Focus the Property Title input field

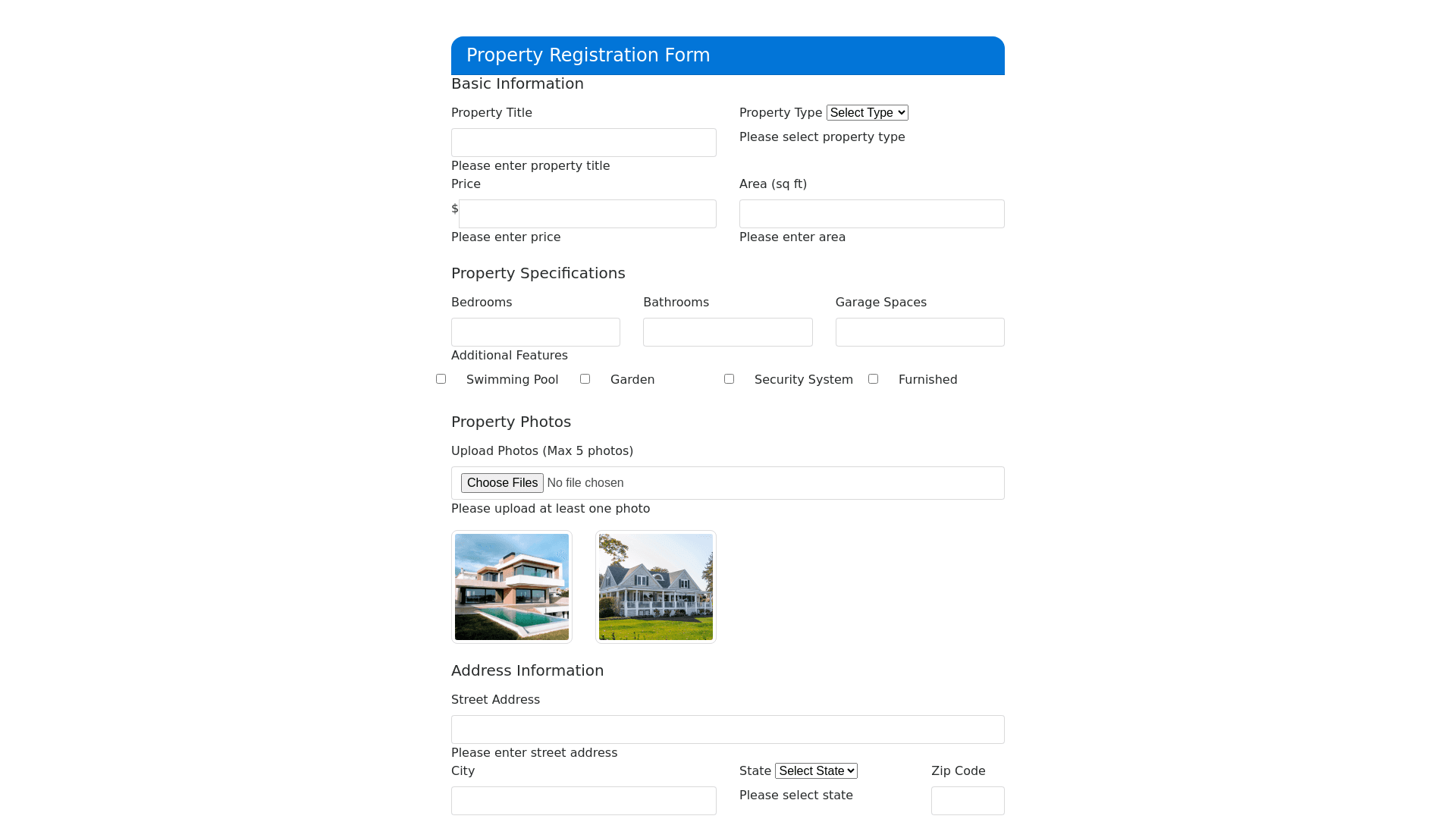(x=584, y=143)
